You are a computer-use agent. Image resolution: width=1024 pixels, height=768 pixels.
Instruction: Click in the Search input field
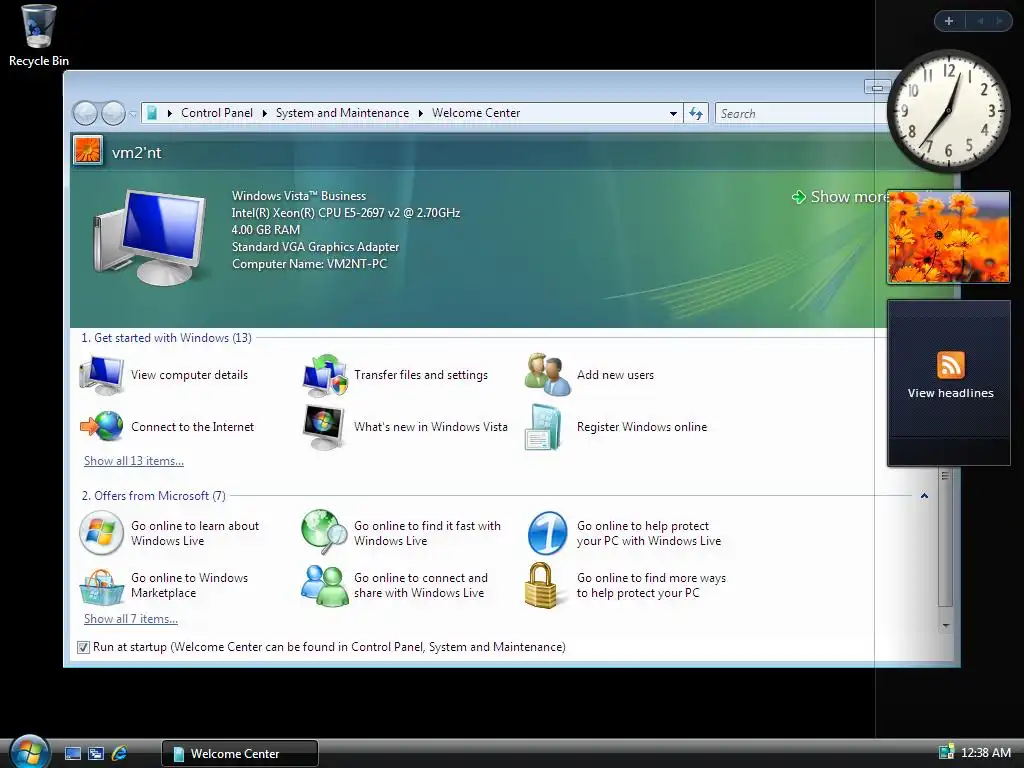(x=803, y=114)
